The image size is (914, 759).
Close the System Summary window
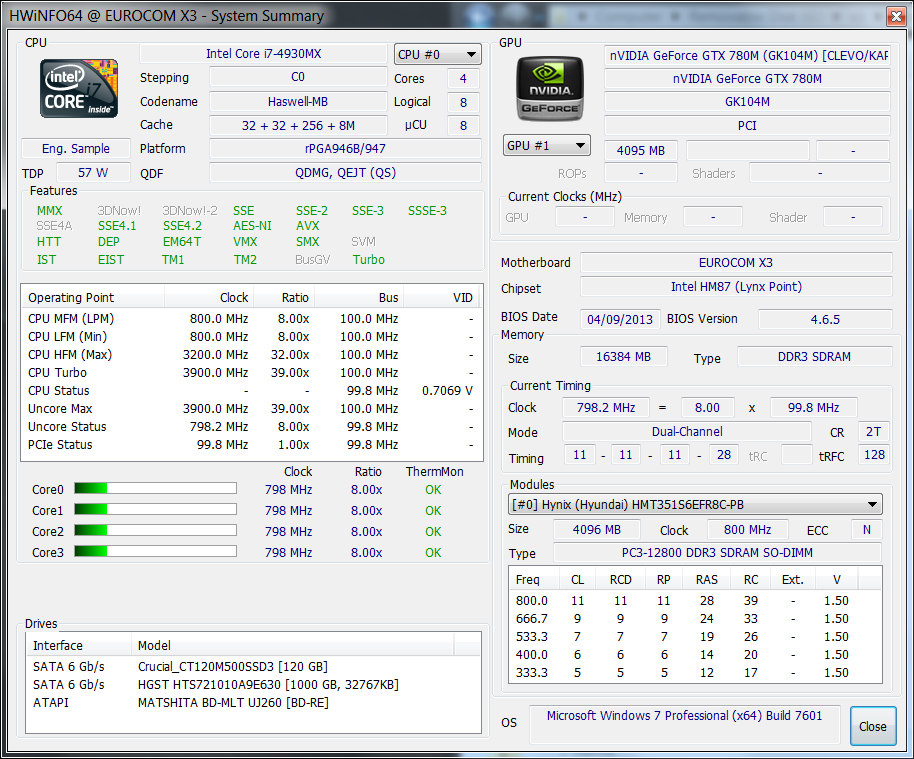896,16
